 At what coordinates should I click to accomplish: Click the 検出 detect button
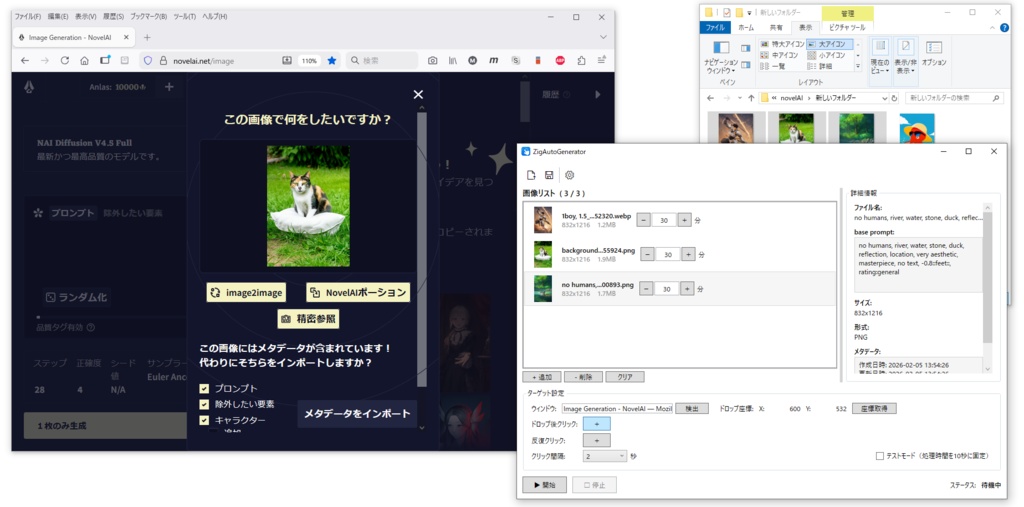tap(692, 409)
